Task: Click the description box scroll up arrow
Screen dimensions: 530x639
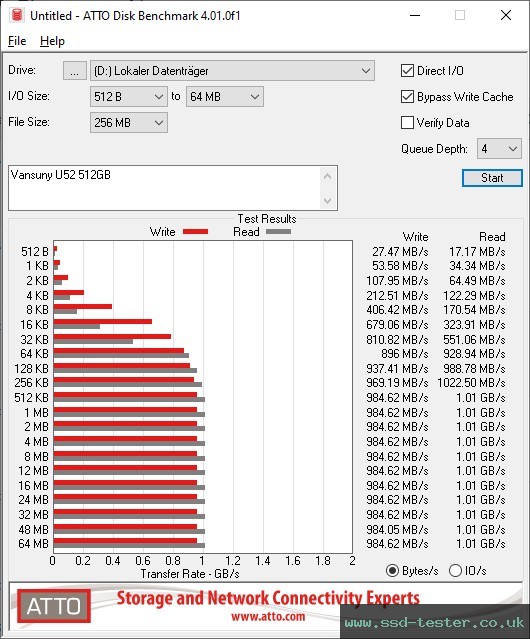Action: (x=328, y=176)
